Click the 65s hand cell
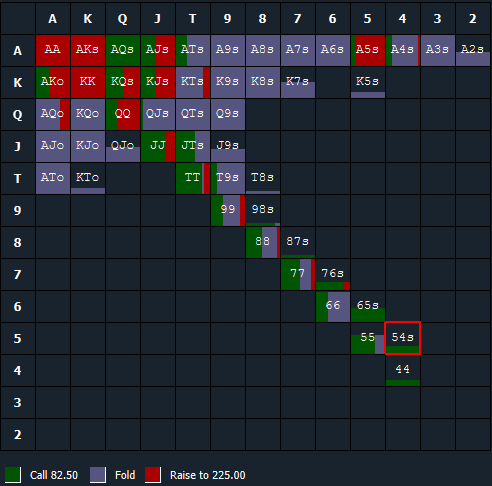 coord(368,306)
